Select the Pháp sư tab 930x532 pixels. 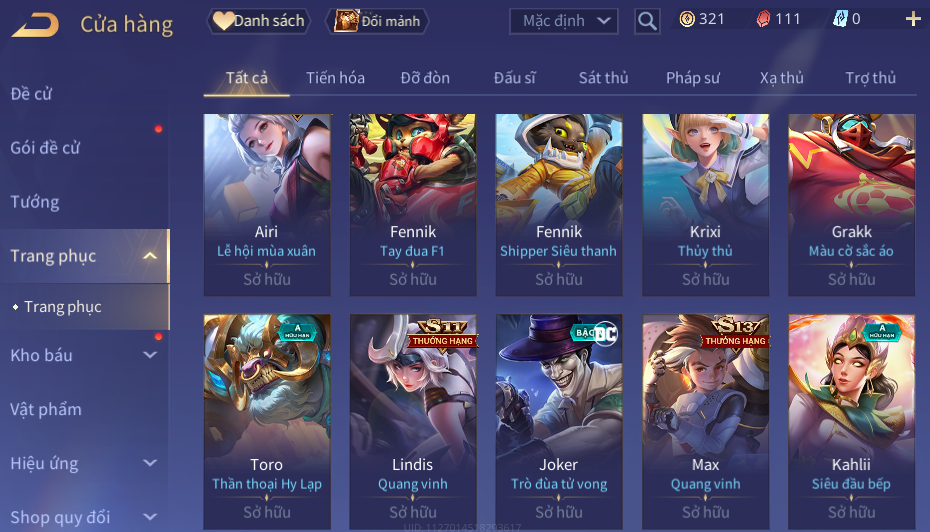tap(693, 78)
